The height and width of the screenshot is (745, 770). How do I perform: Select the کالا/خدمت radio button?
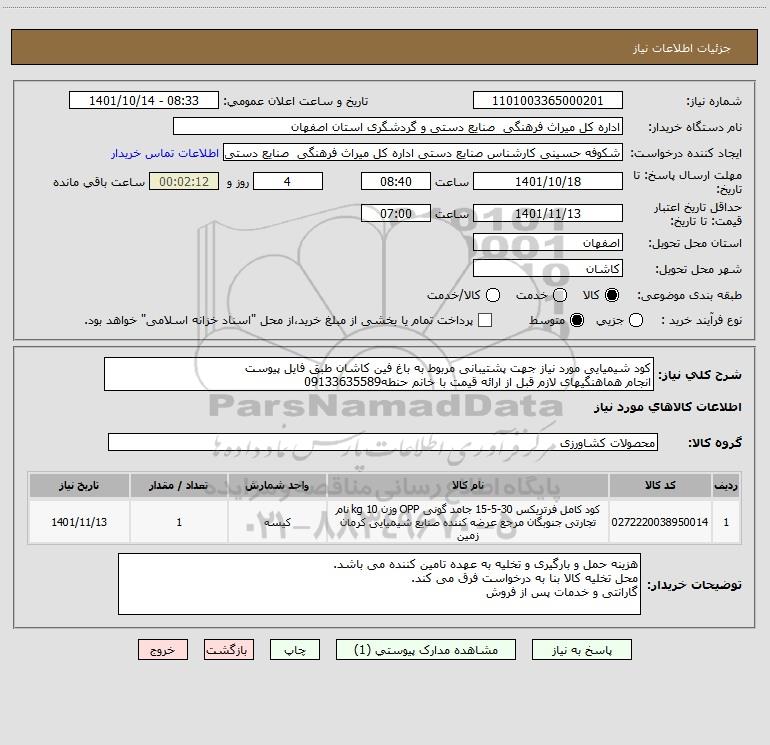coord(493,295)
